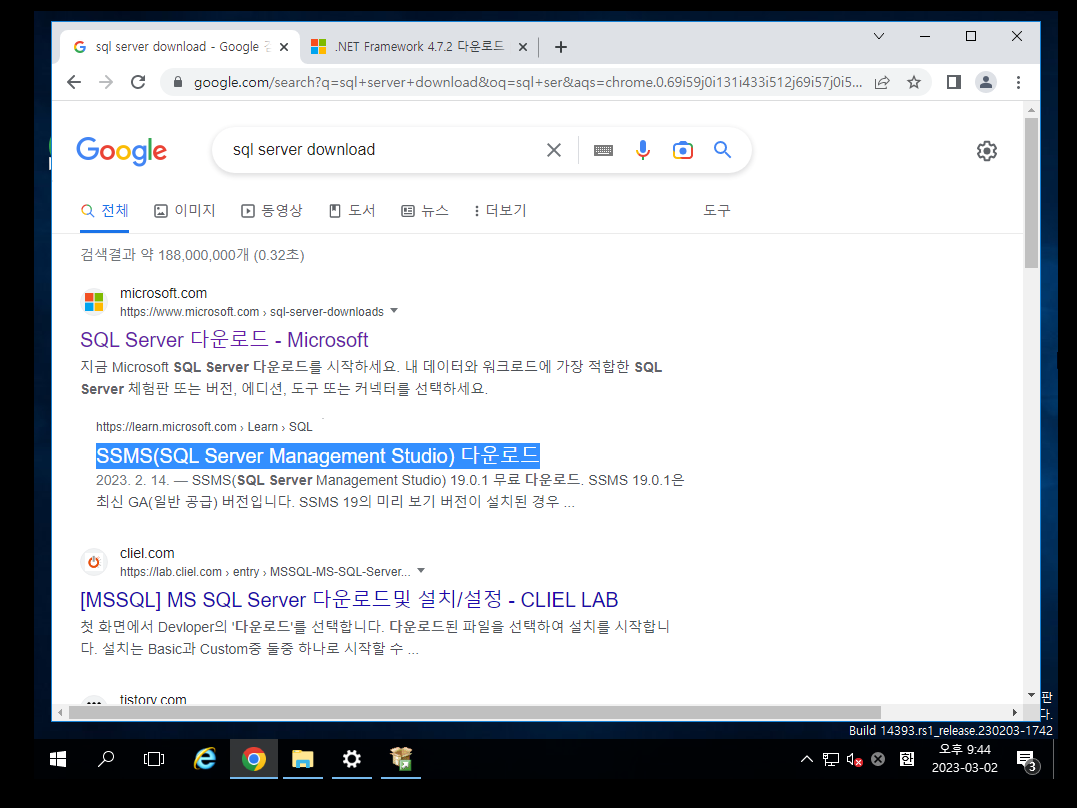Click the scroll right arrow
This screenshot has width=1077, height=808.
click(1014, 712)
